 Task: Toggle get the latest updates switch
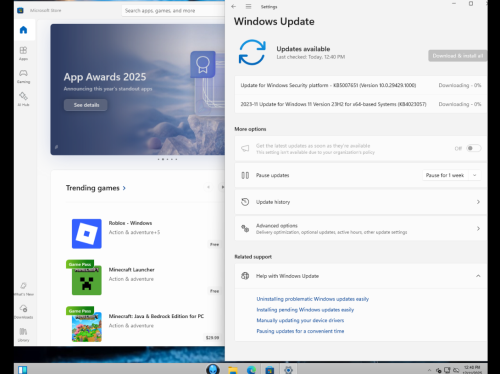tap(473, 148)
